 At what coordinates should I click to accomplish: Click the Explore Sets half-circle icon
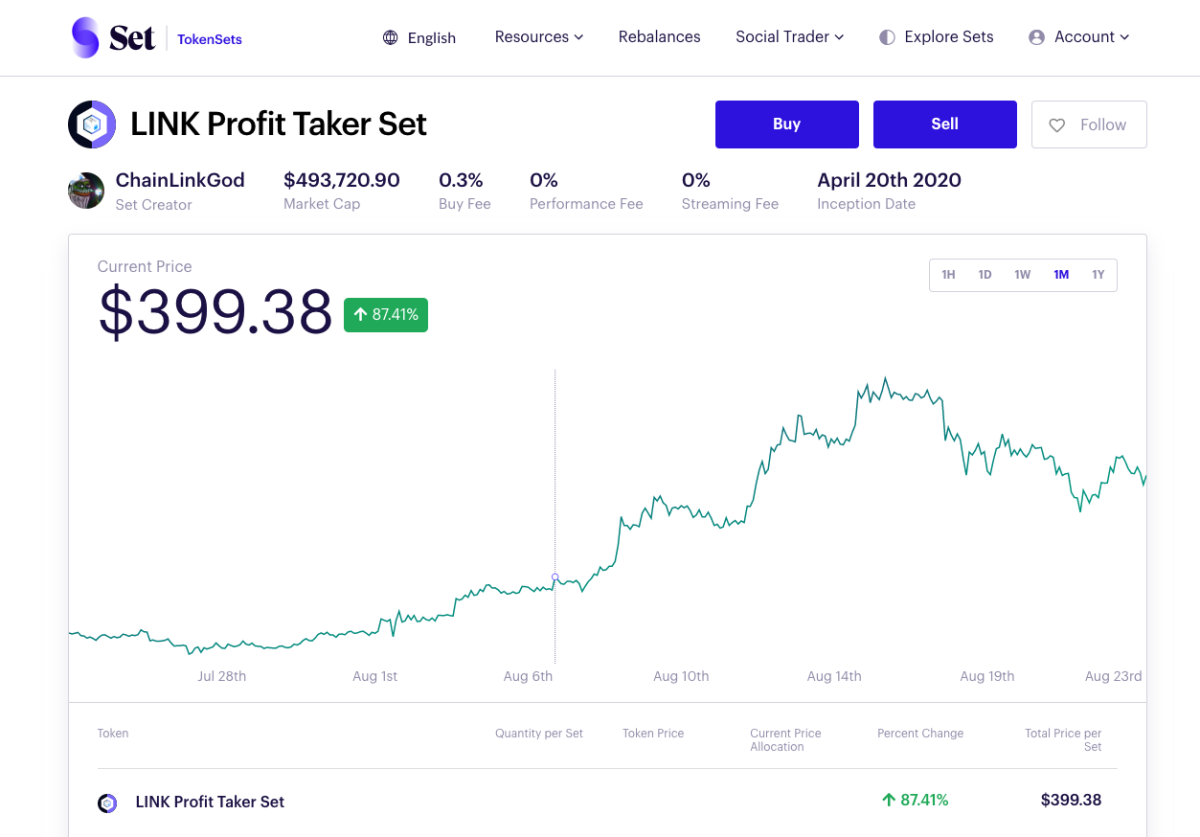(x=887, y=37)
